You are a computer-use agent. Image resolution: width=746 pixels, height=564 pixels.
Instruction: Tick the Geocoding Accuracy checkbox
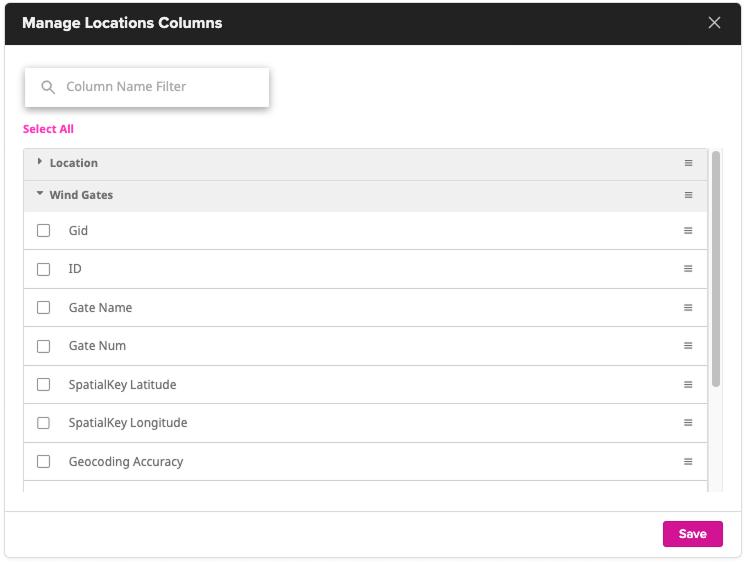coord(43,462)
